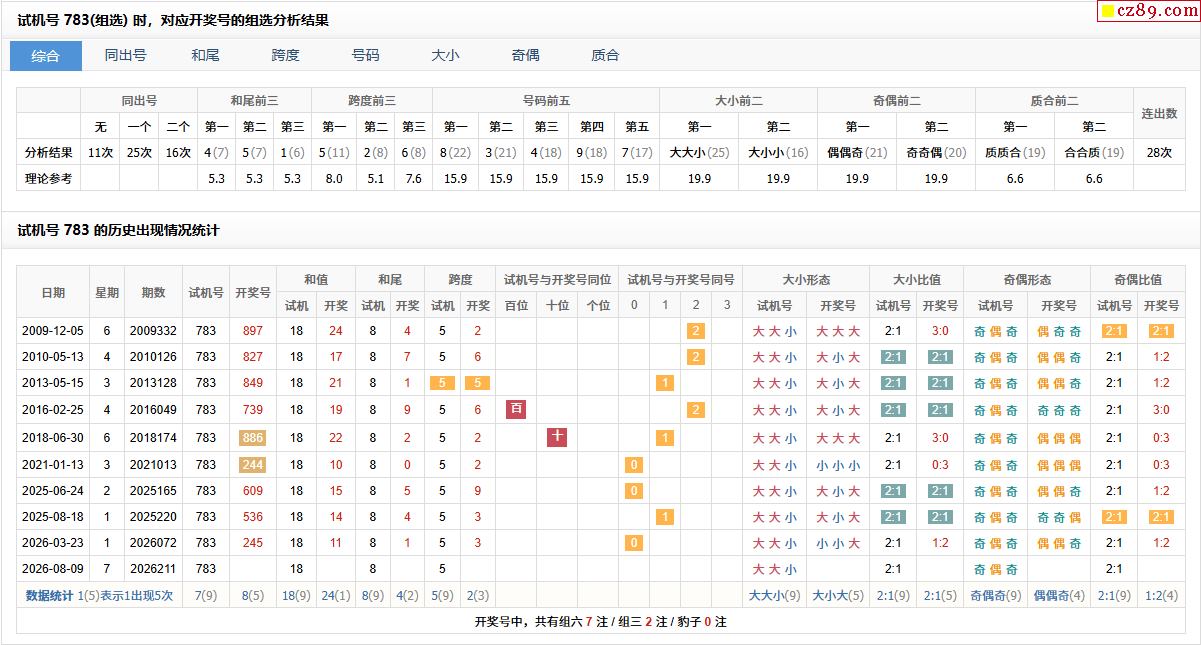Click the 大大小(9) statistic

(x=775, y=595)
